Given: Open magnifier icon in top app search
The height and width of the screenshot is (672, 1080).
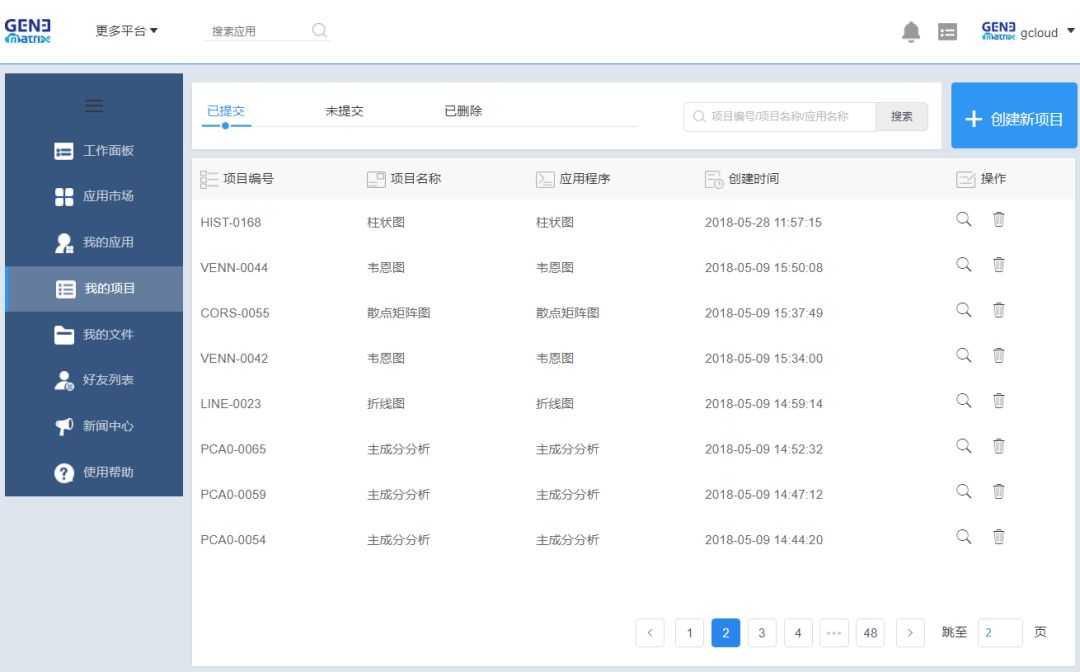Looking at the screenshot, I should (319, 31).
